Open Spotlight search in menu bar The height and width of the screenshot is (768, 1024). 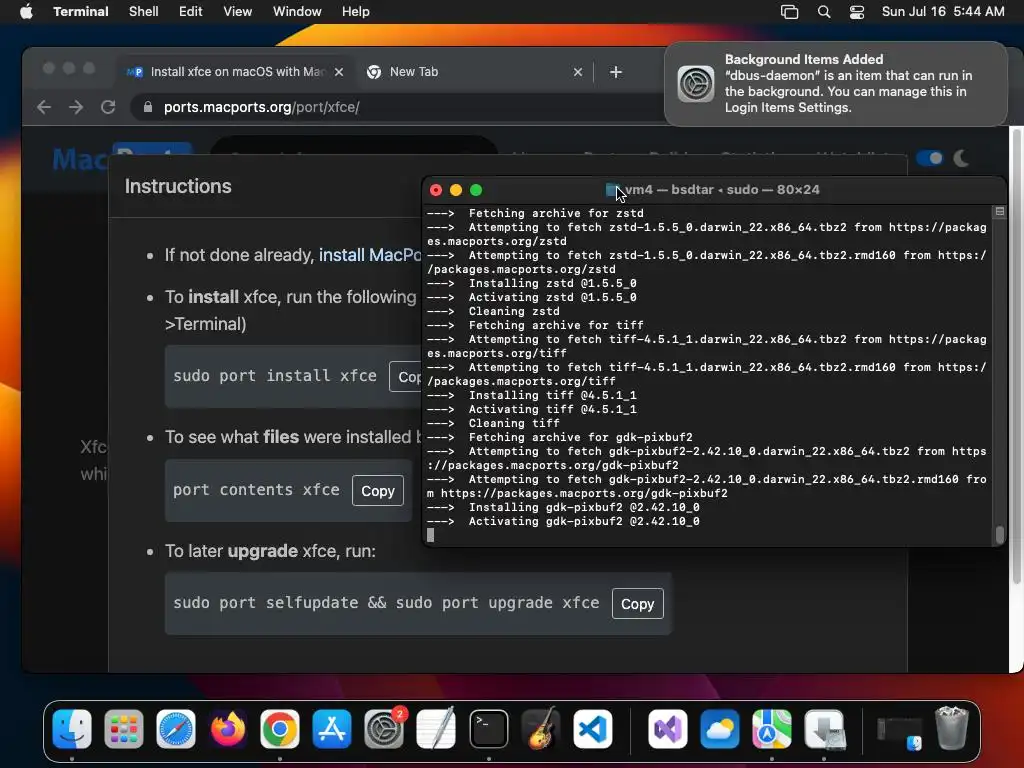pyautogui.click(x=824, y=12)
